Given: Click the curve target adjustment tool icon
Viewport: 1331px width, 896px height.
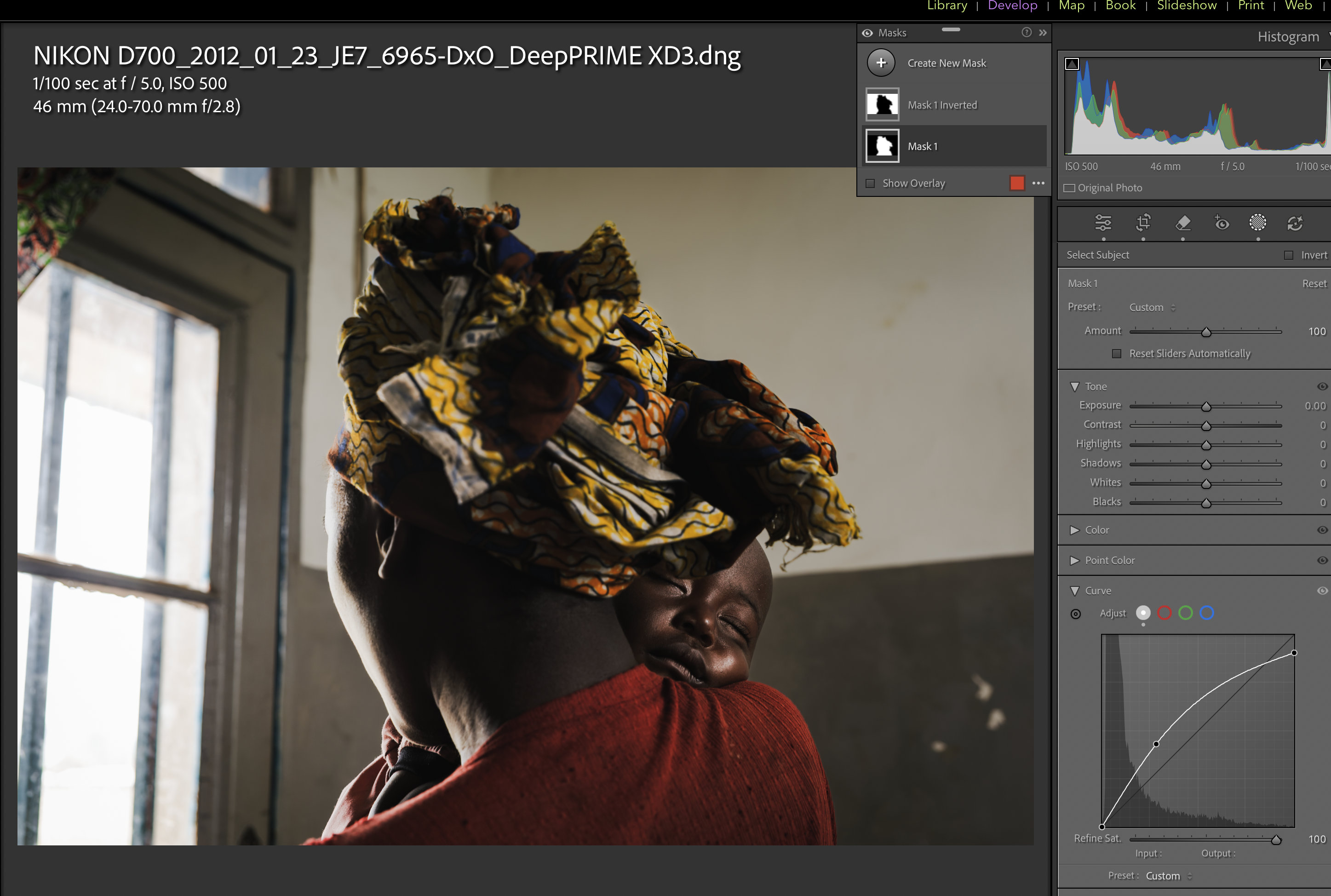Looking at the screenshot, I should [x=1076, y=614].
